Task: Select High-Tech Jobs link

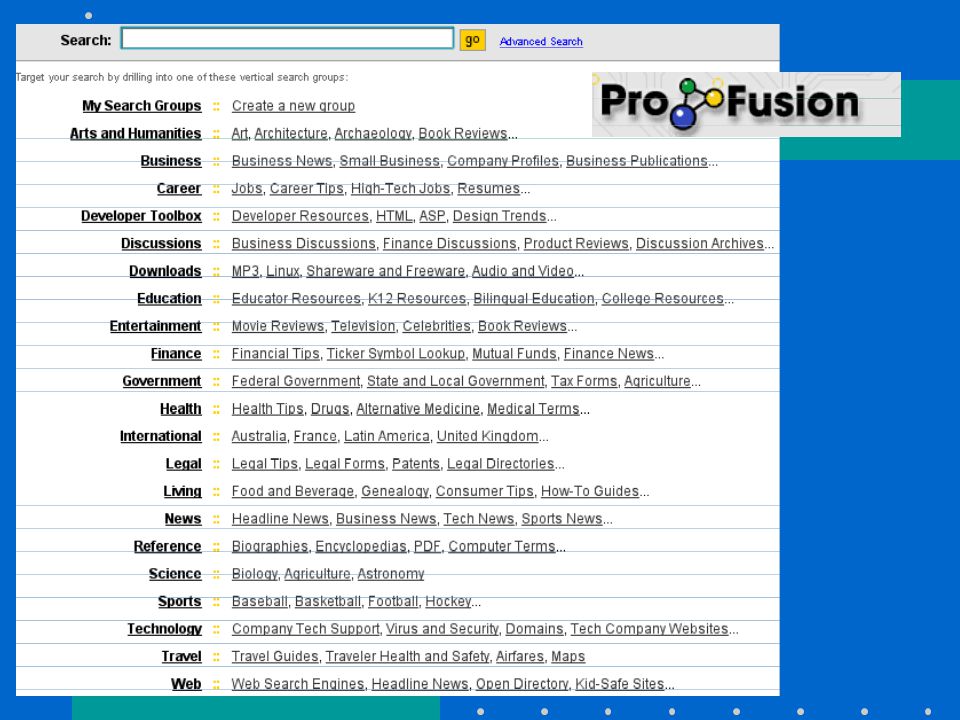Action: pyautogui.click(x=400, y=189)
